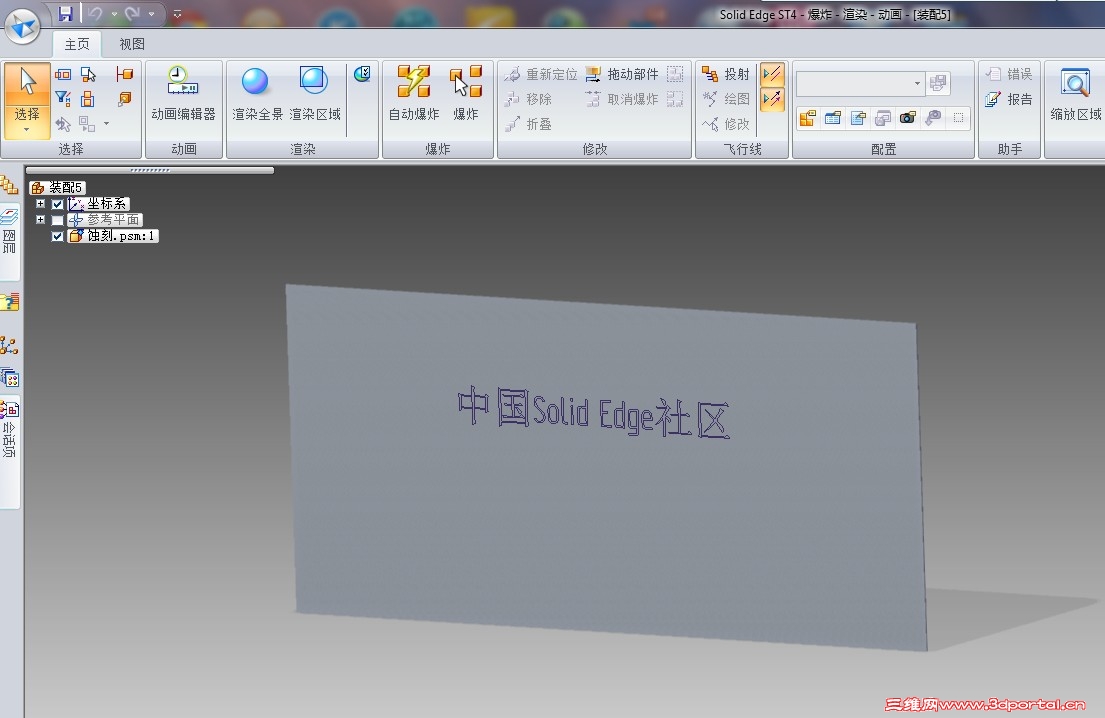
Task: Click the camera snapshot icon in 配置
Action: 908,118
